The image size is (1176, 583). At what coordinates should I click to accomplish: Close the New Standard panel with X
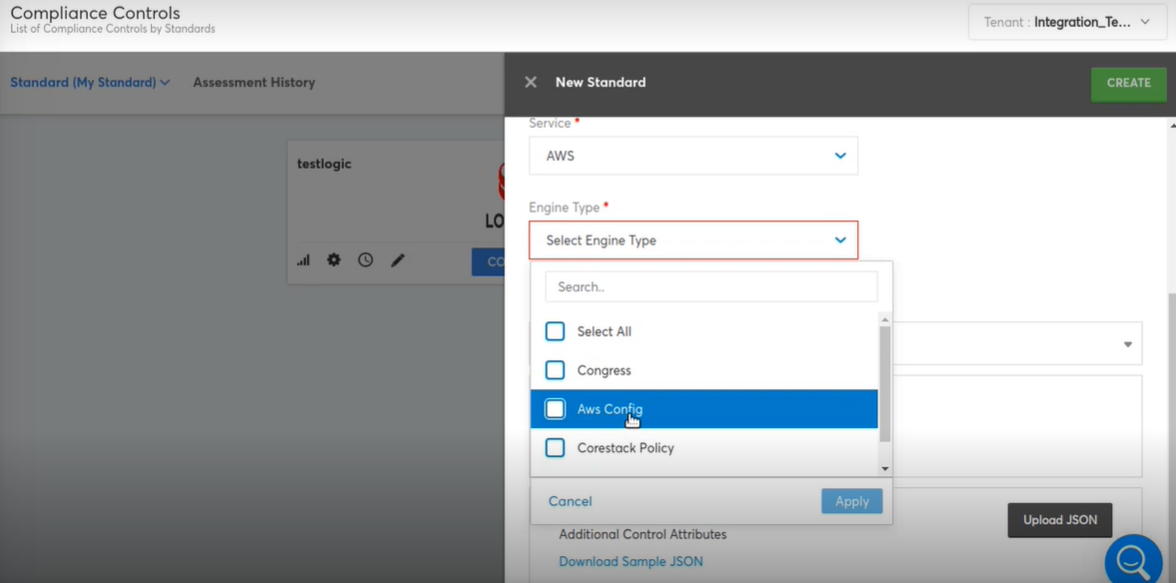pyautogui.click(x=530, y=83)
